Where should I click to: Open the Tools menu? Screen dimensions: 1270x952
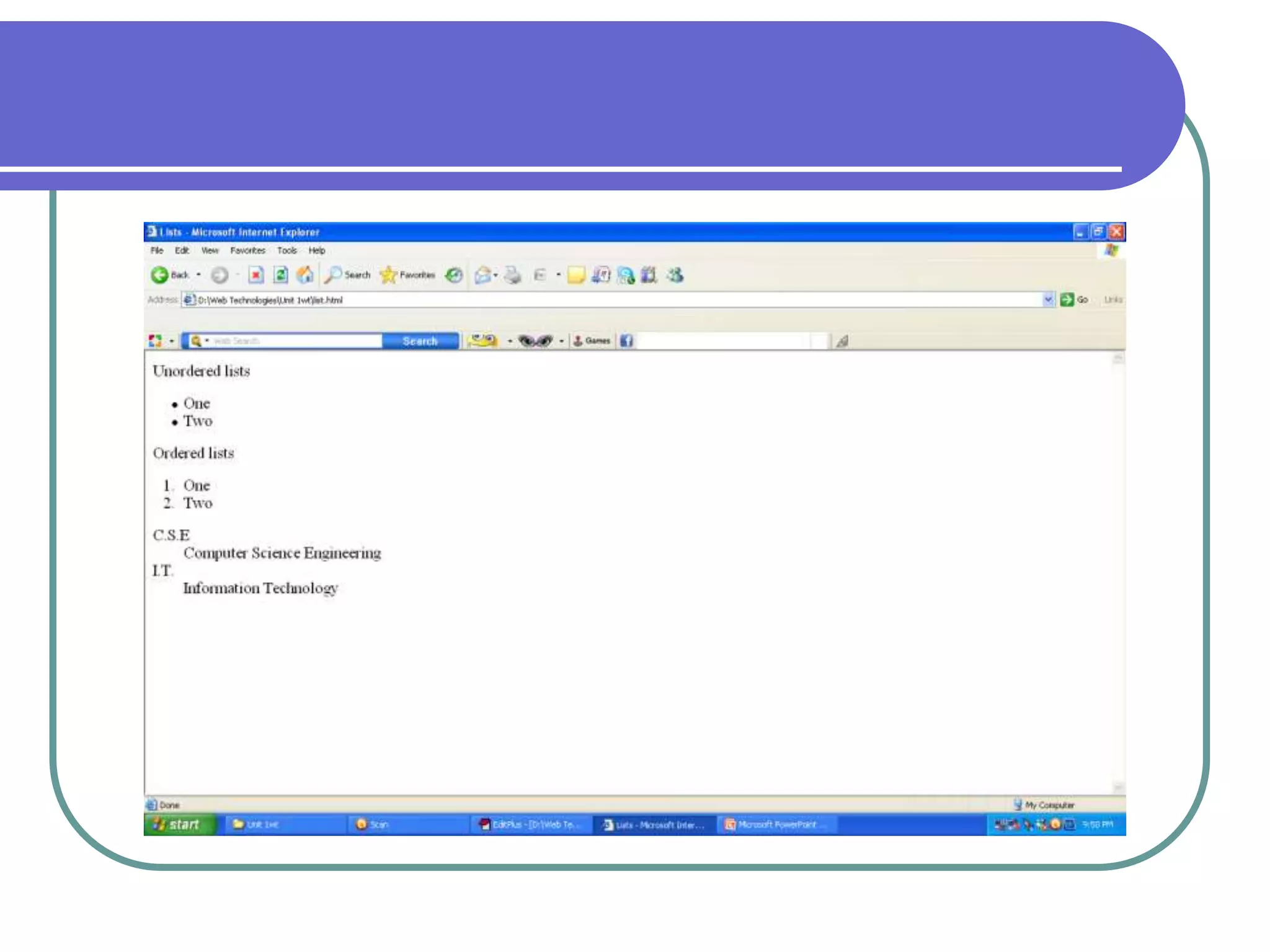(x=286, y=250)
